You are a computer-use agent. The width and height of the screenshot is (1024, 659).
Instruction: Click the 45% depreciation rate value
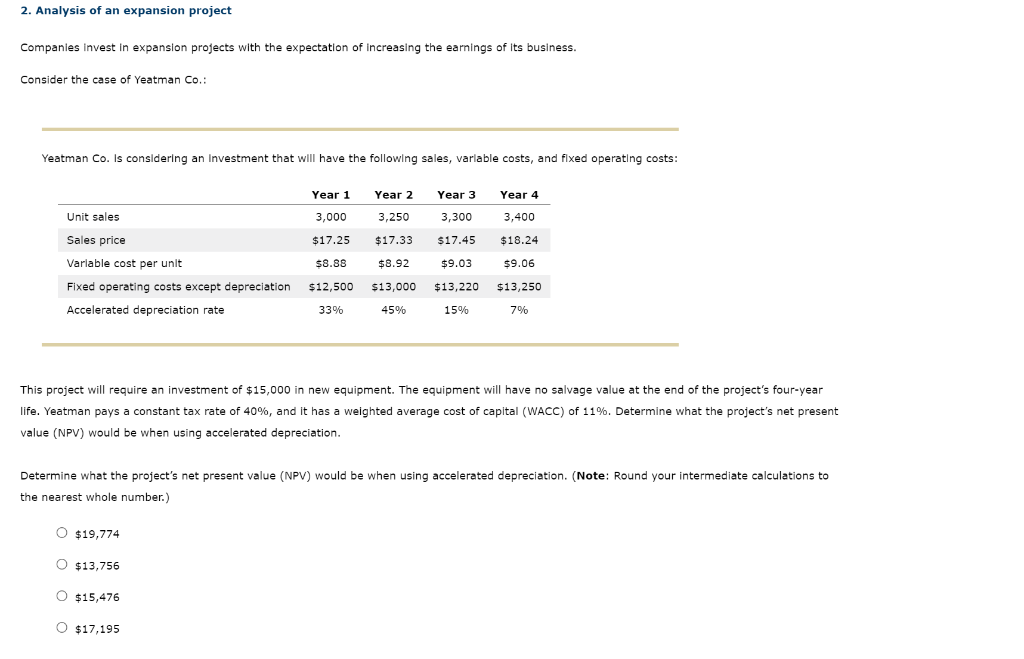(x=392, y=310)
